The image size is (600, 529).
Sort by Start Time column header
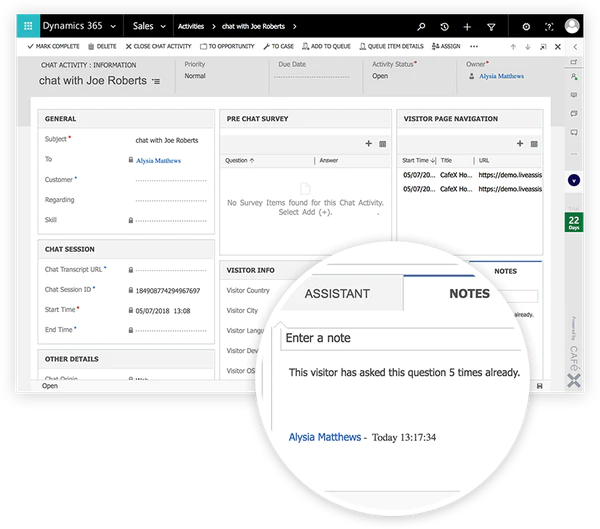click(419, 160)
